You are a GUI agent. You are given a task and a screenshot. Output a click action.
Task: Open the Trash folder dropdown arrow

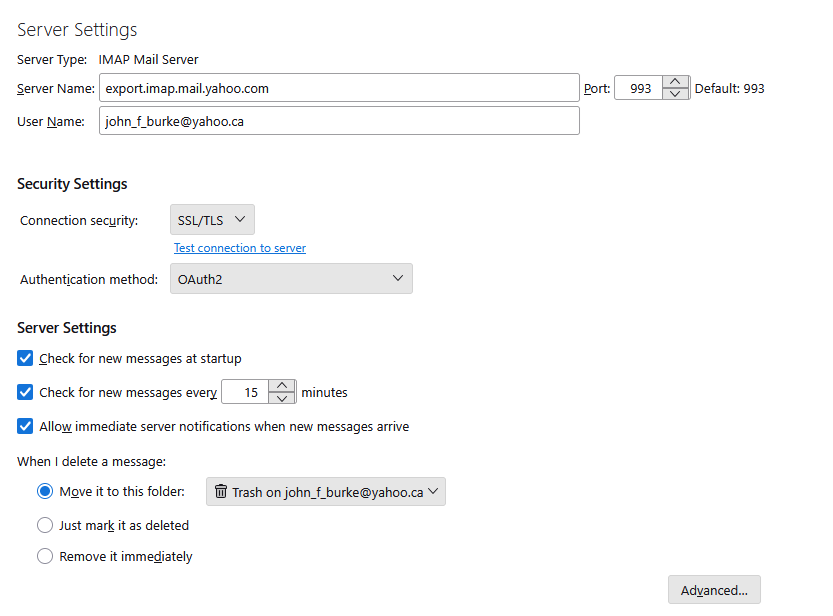coord(434,492)
